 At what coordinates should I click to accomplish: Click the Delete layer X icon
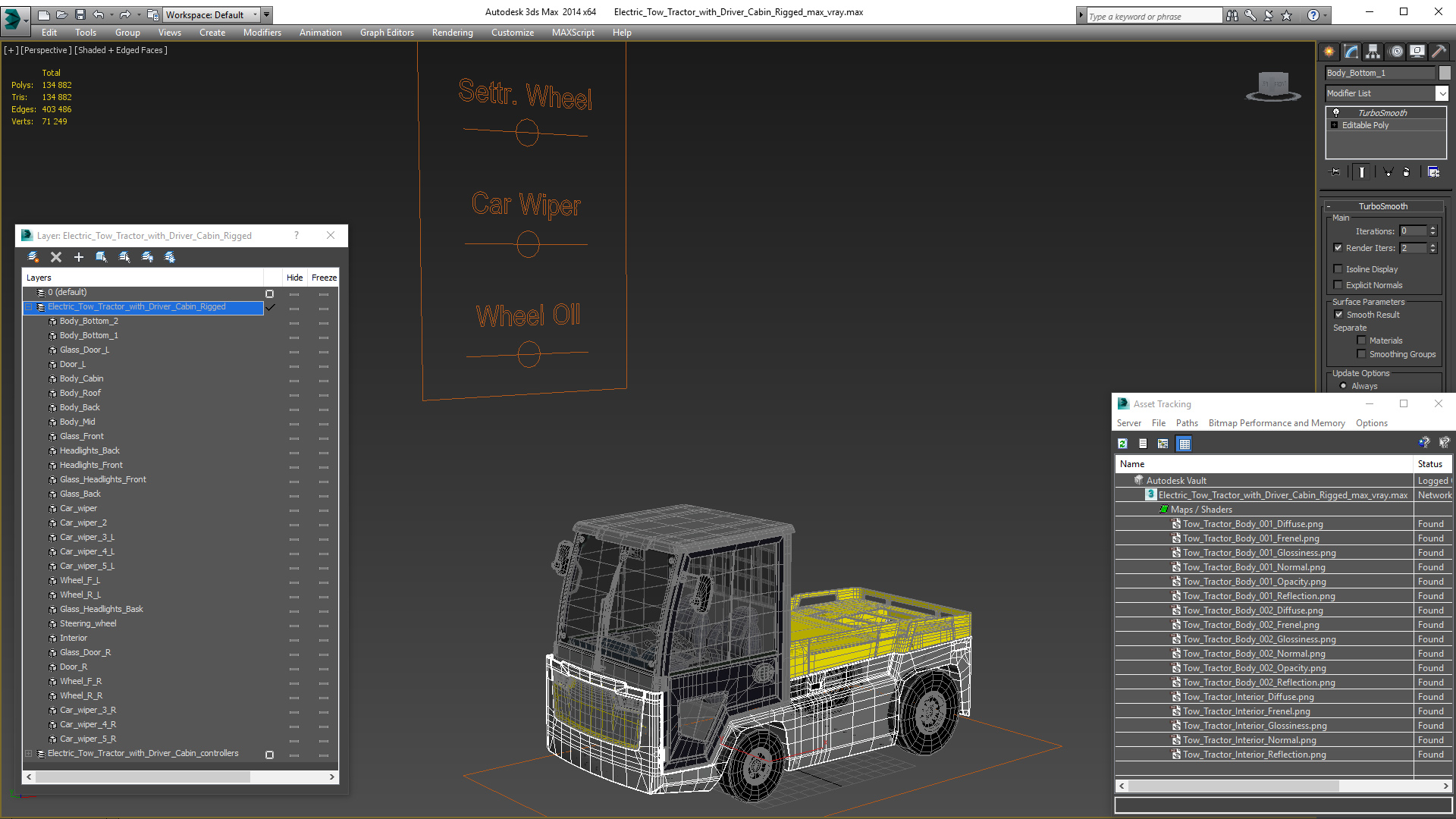pyautogui.click(x=56, y=257)
